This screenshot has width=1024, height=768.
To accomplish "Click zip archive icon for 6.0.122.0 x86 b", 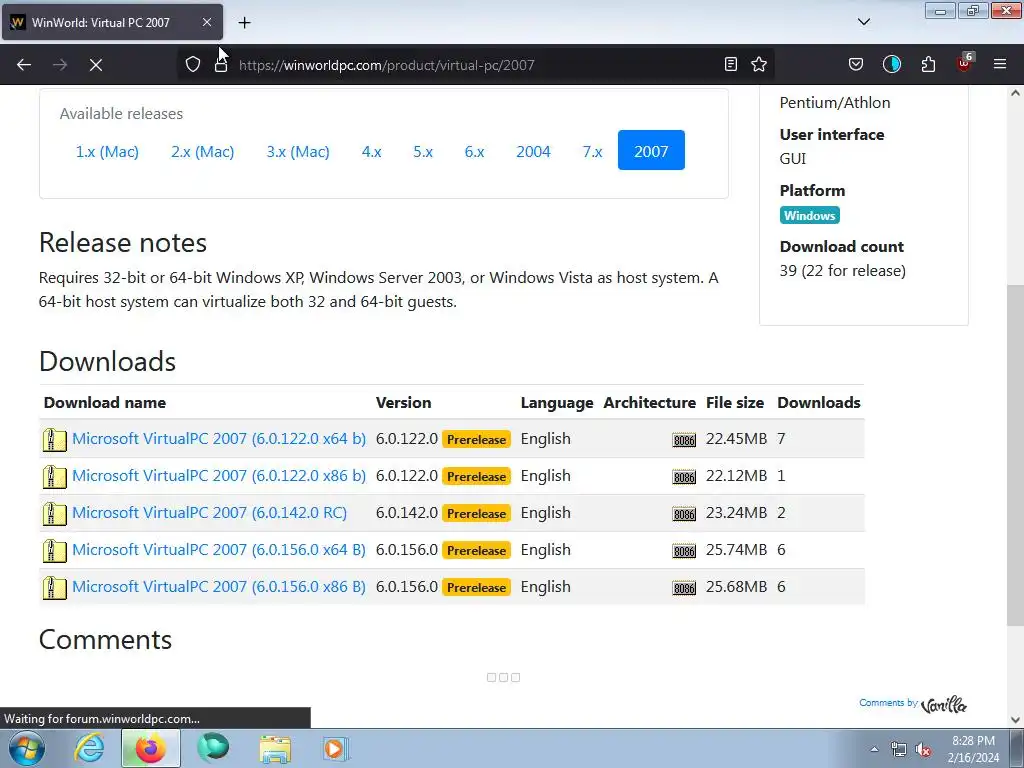I will (x=55, y=477).
